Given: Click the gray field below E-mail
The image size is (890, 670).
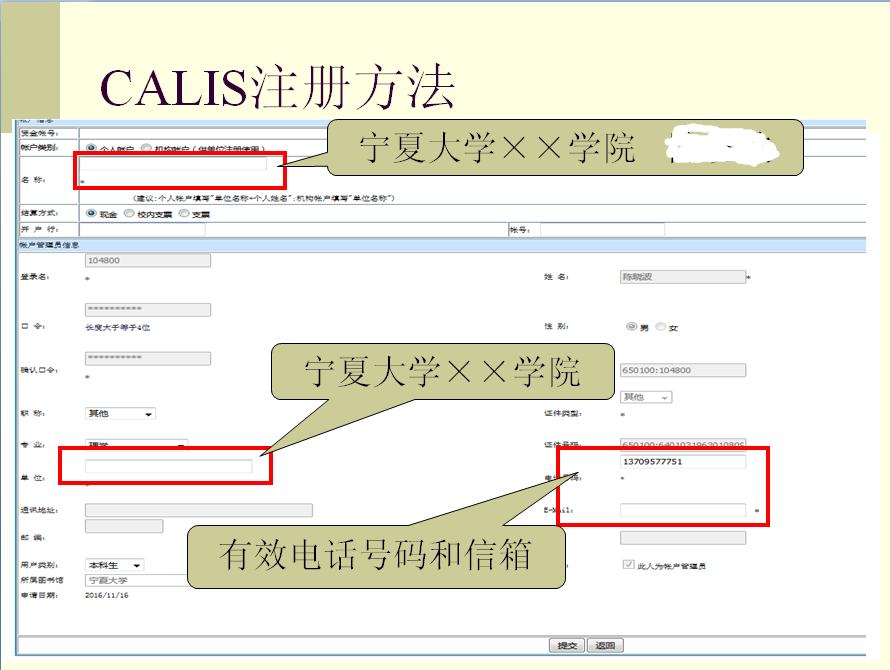Looking at the screenshot, I should click(x=683, y=538).
